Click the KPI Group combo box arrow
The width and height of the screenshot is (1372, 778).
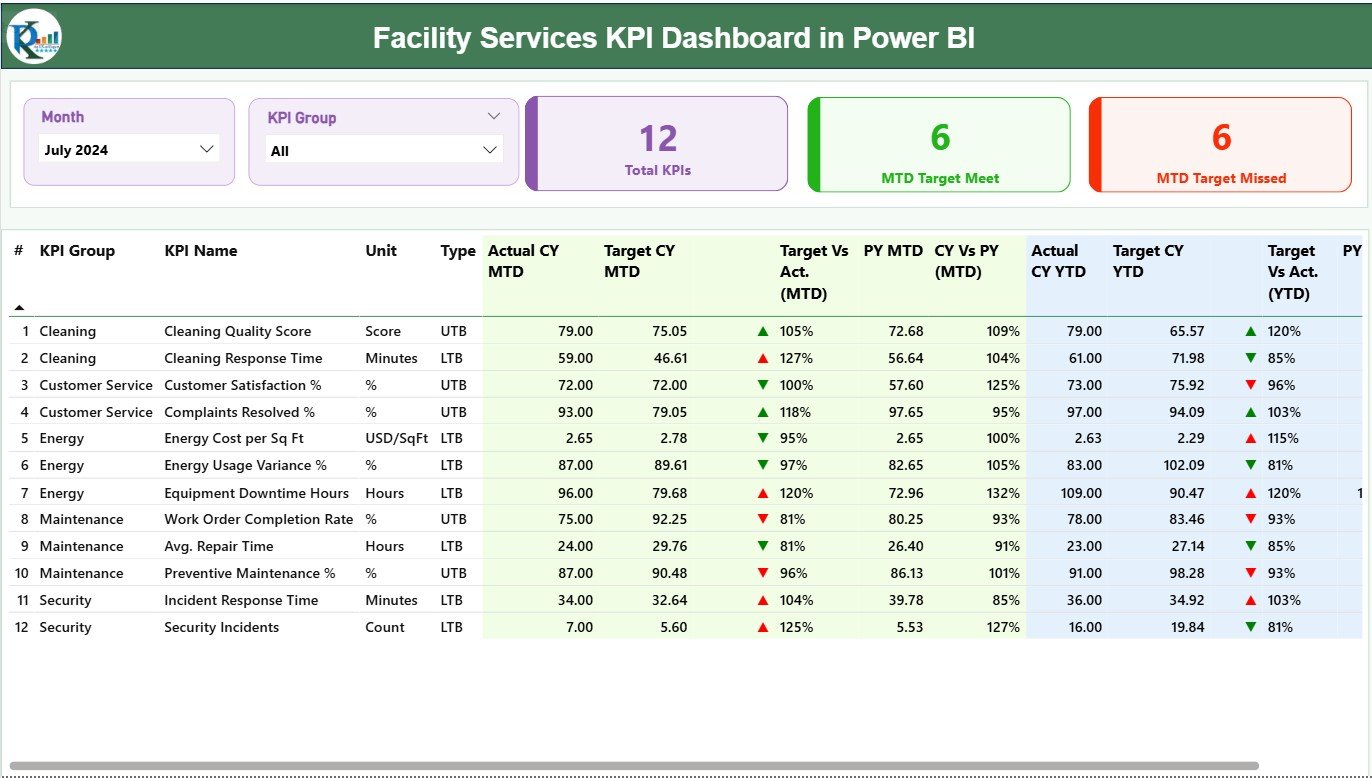click(x=489, y=148)
